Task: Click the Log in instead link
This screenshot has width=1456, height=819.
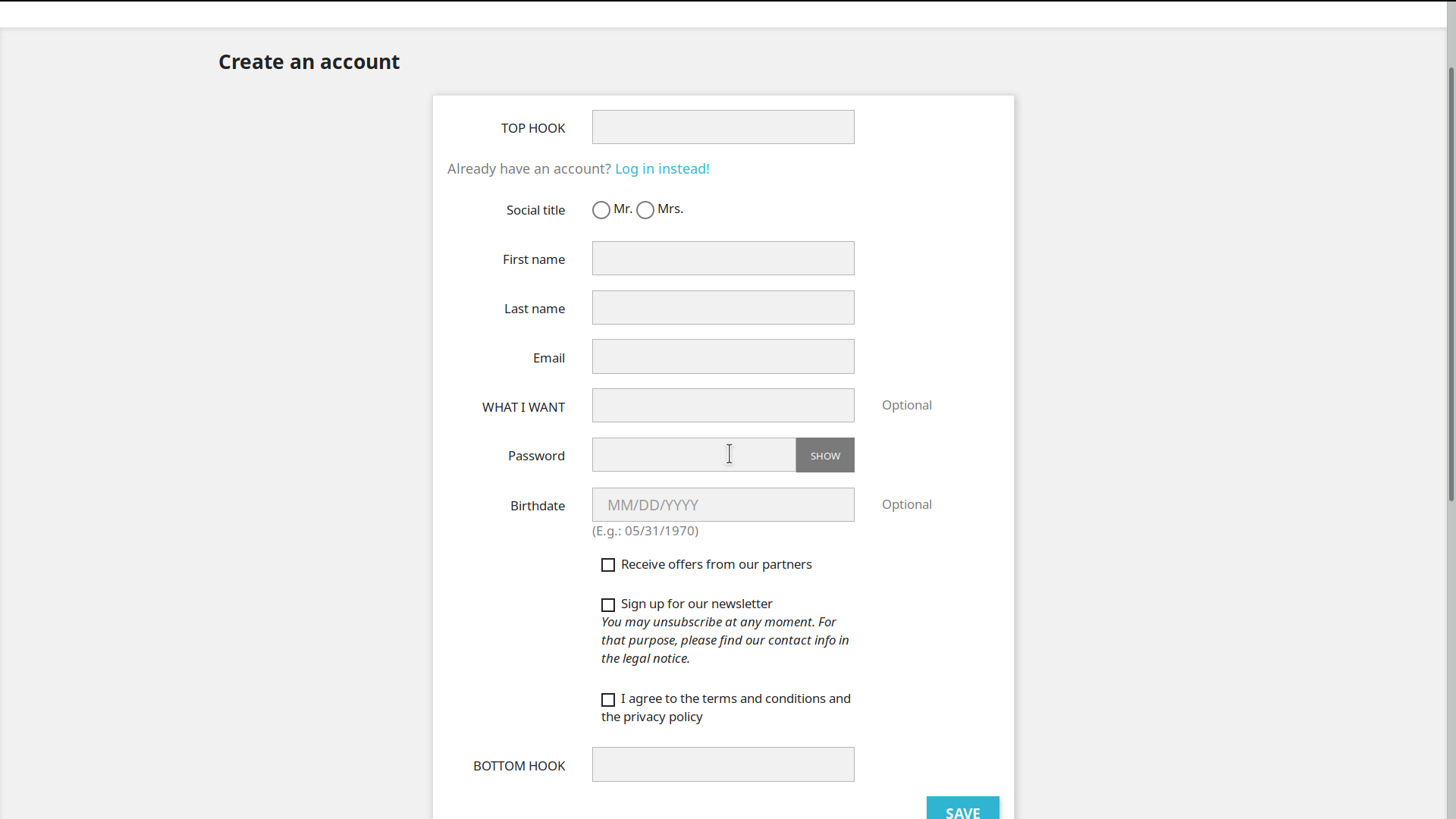Action: point(662,169)
